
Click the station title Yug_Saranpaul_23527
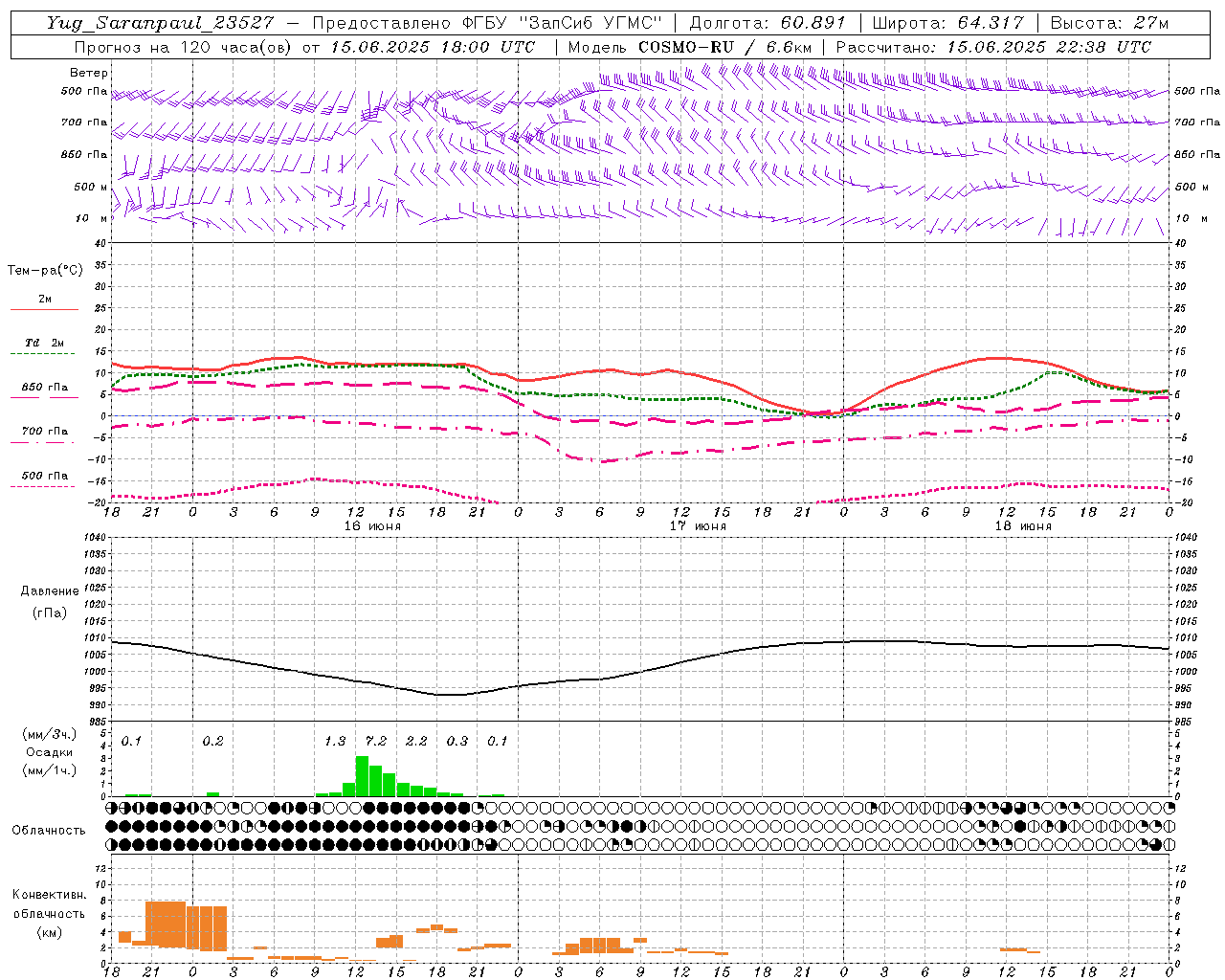point(161,23)
